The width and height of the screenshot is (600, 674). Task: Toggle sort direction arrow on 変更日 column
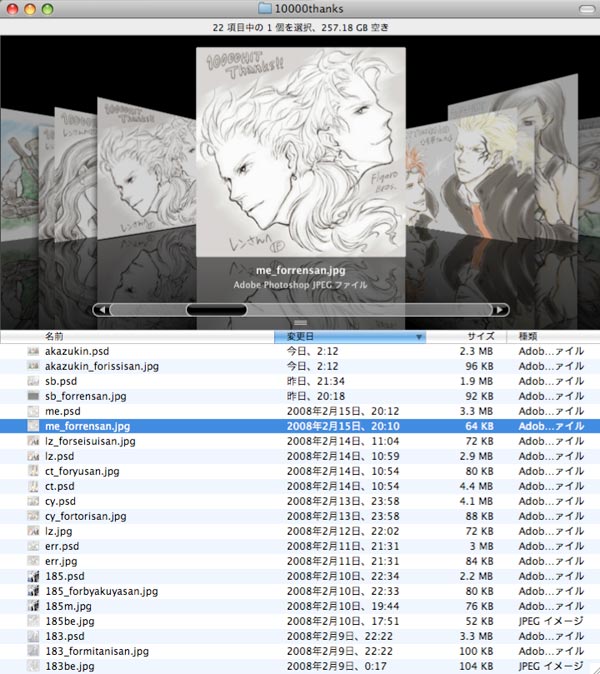point(419,337)
